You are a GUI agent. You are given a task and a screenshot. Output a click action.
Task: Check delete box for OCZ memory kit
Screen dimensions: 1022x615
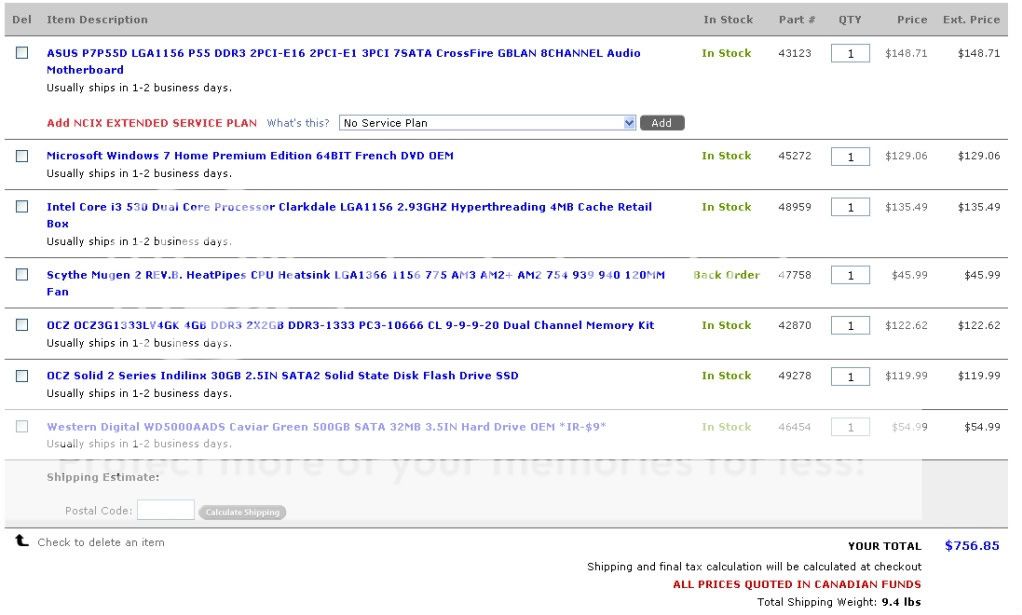[22, 324]
